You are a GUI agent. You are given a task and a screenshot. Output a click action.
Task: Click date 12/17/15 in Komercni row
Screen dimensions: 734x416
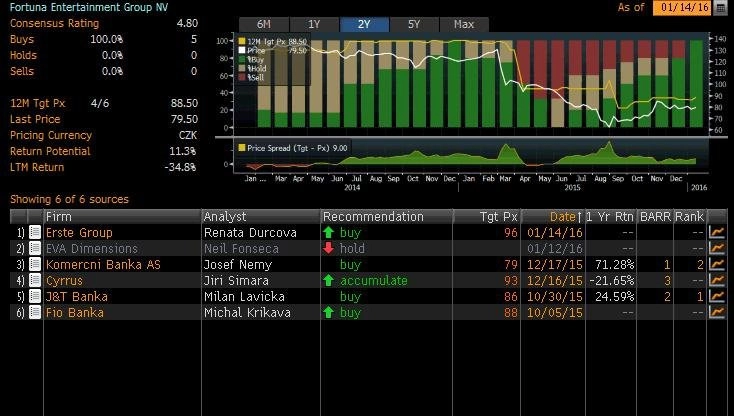pyautogui.click(x=555, y=264)
